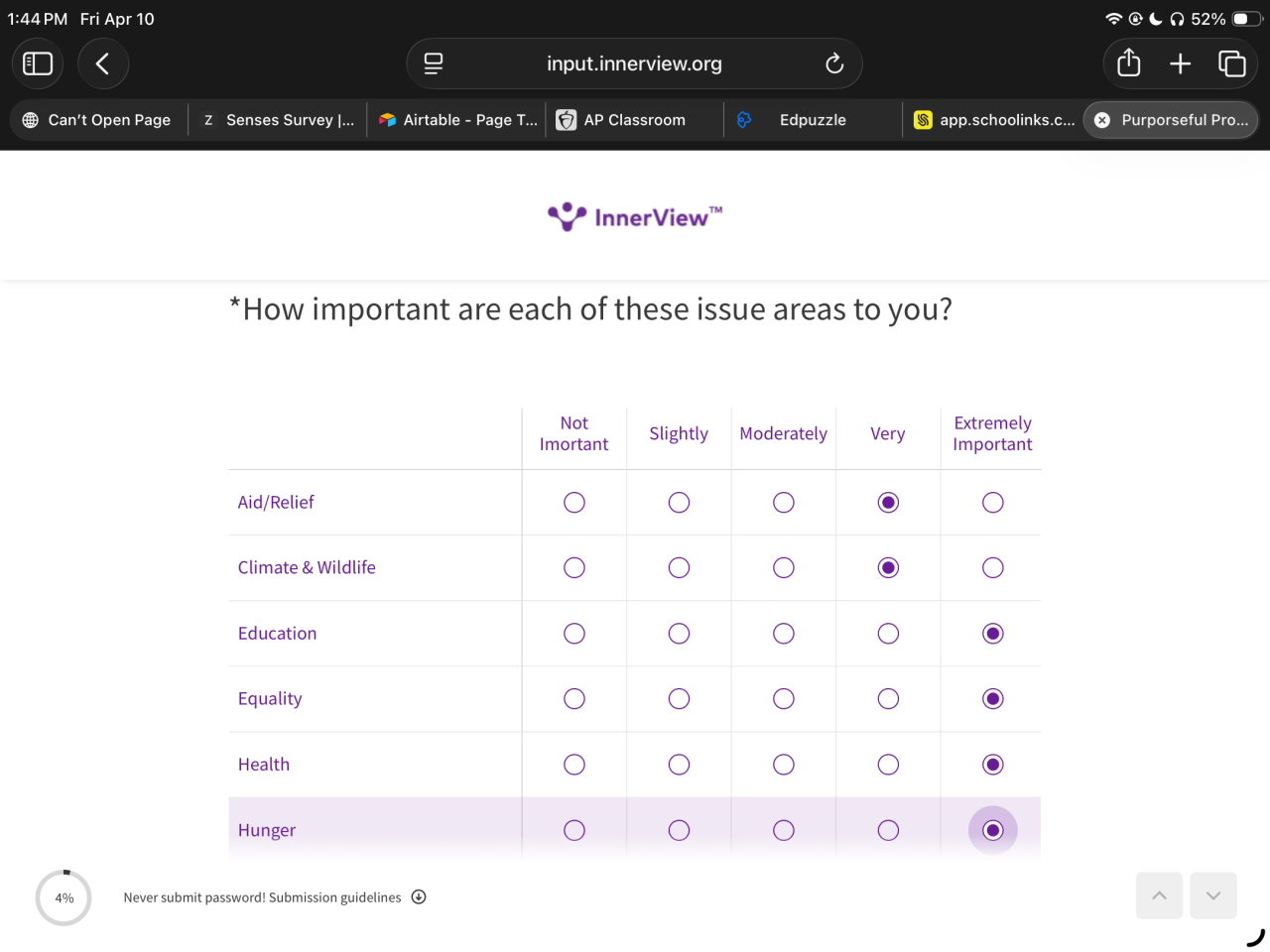Viewport: 1270px width, 952px height.
Task: Reload the page with refresh icon
Action: tap(834, 63)
